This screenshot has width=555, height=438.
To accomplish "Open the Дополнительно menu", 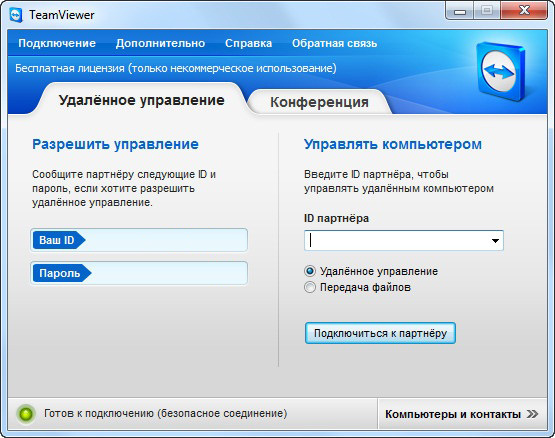I will point(160,43).
